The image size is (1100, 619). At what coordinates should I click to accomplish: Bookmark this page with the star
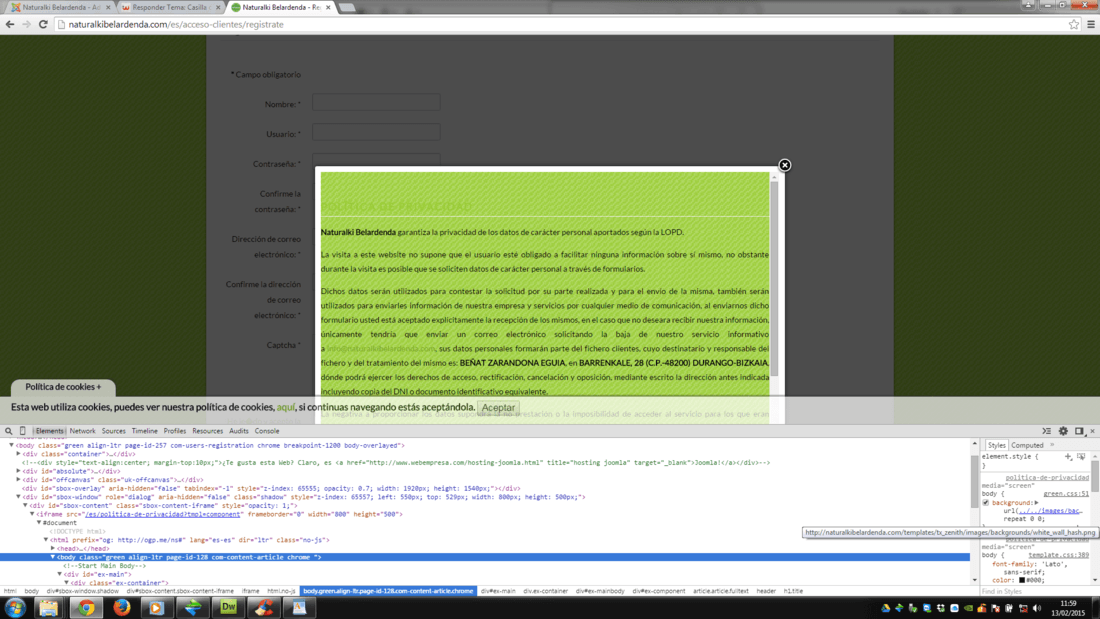[x=1073, y=25]
